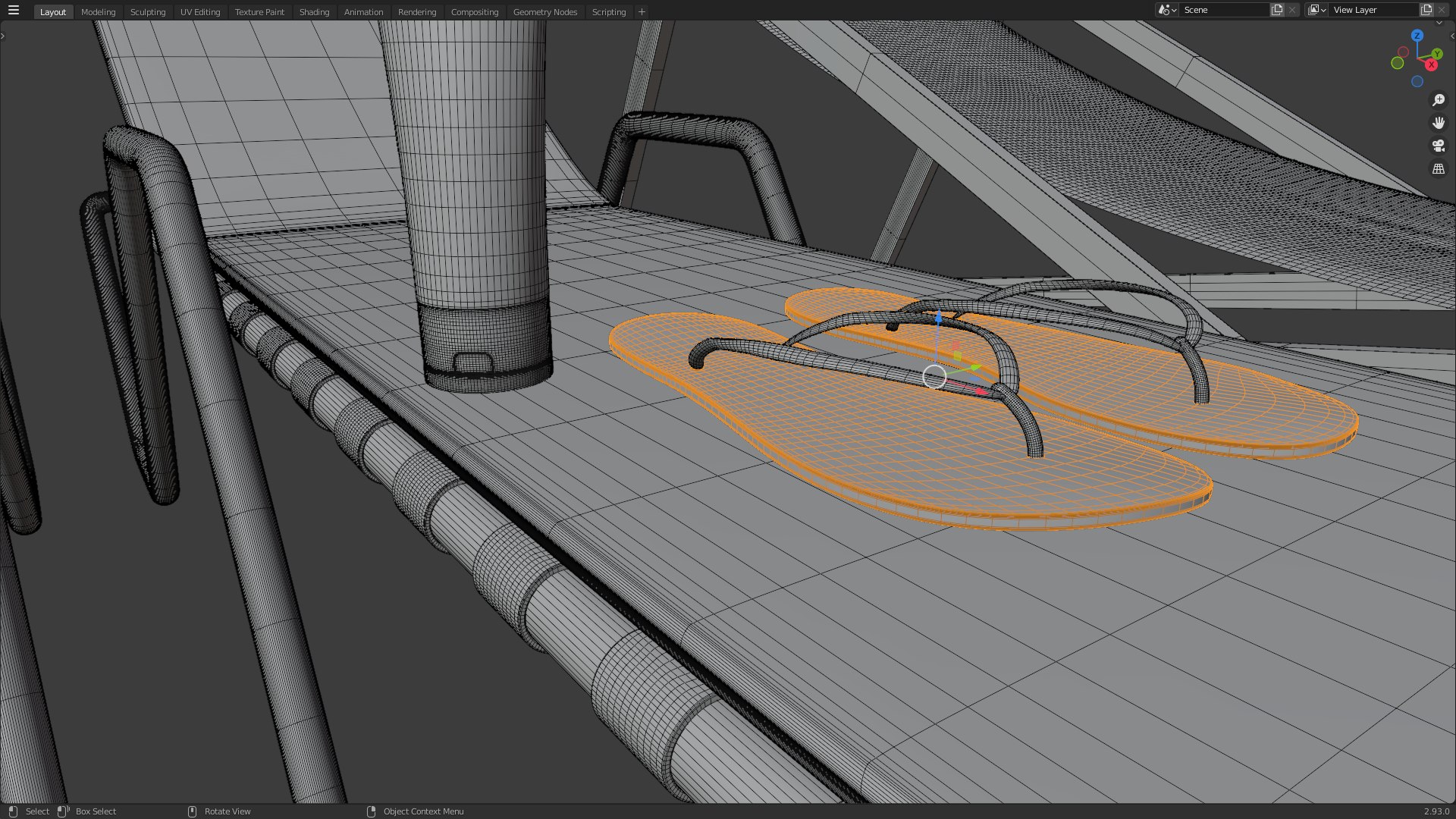
Task: Open the Scene browse dropdown
Action: (x=1166, y=10)
